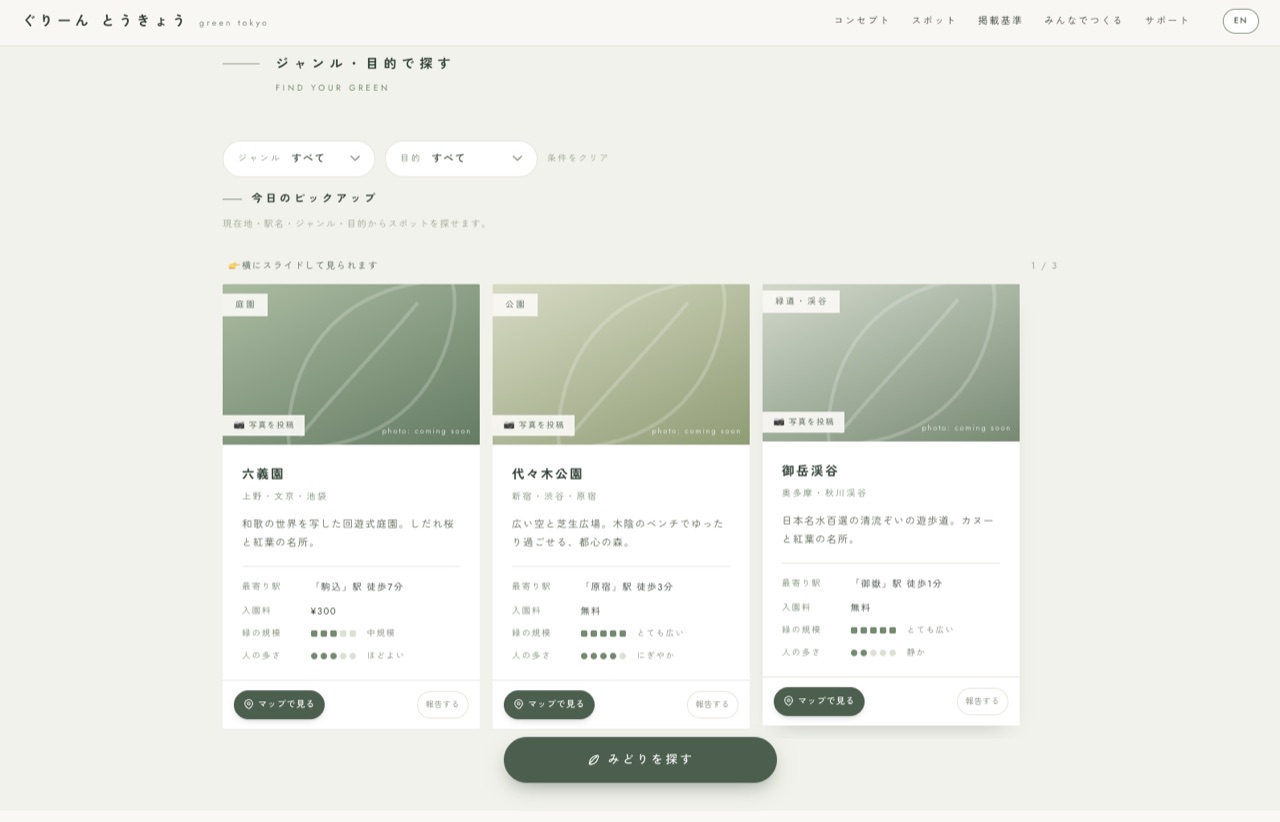1280x822 pixels.
Task: Click the 六義園 card image
Action: pos(351,364)
